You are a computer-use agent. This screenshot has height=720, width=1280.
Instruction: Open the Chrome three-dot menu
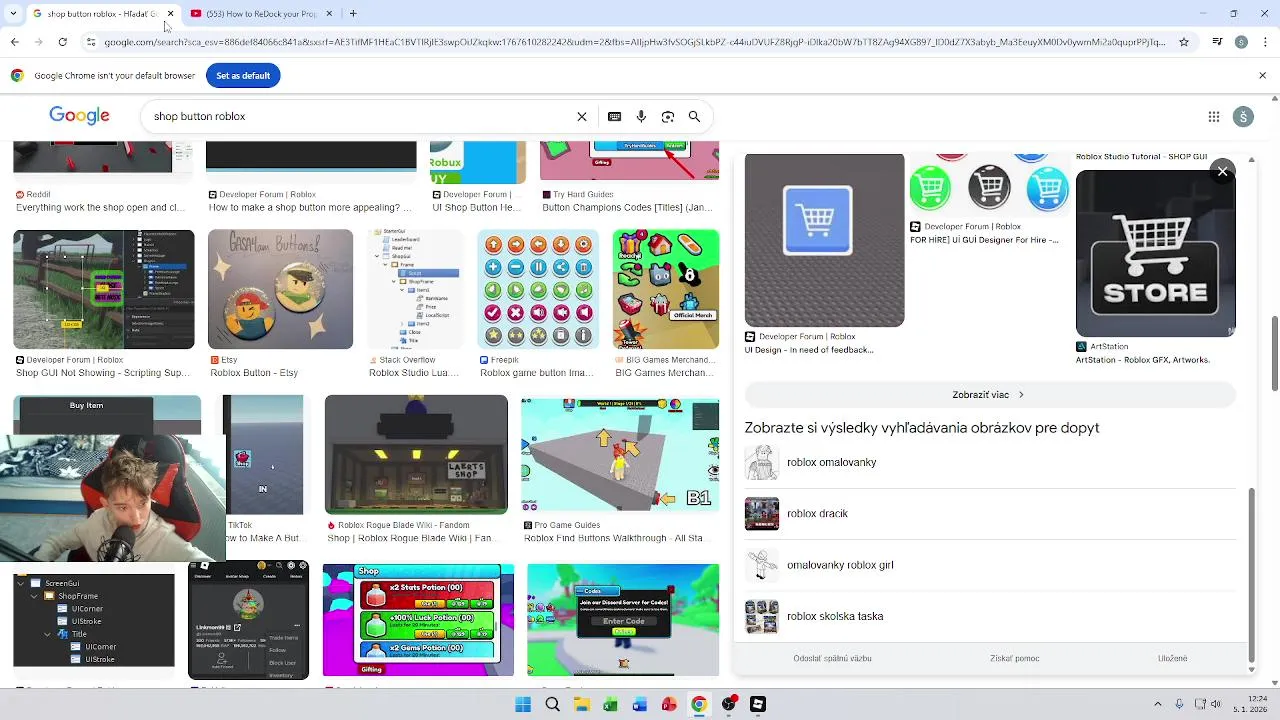point(1264,42)
